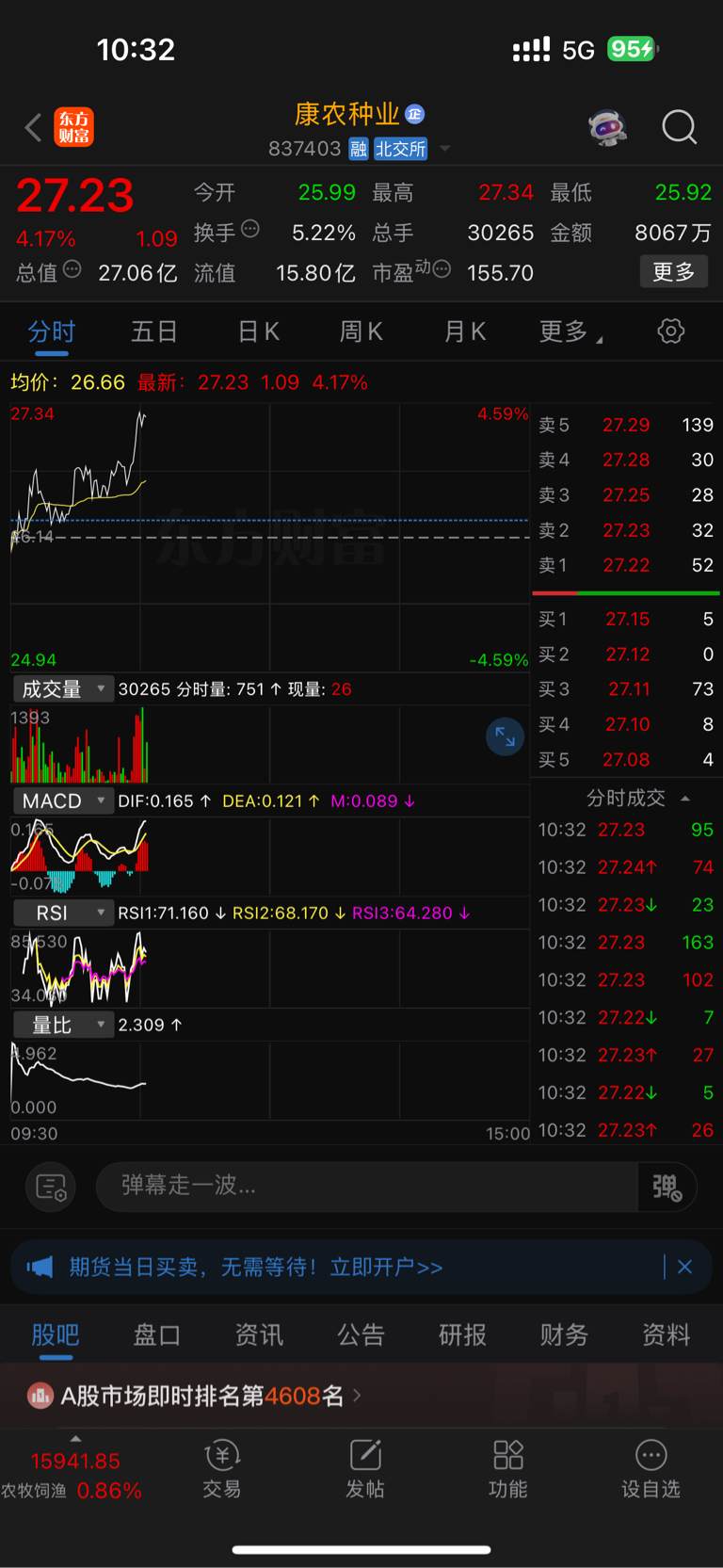
Task: Switch to 月K chart tab
Action: [x=465, y=331]
